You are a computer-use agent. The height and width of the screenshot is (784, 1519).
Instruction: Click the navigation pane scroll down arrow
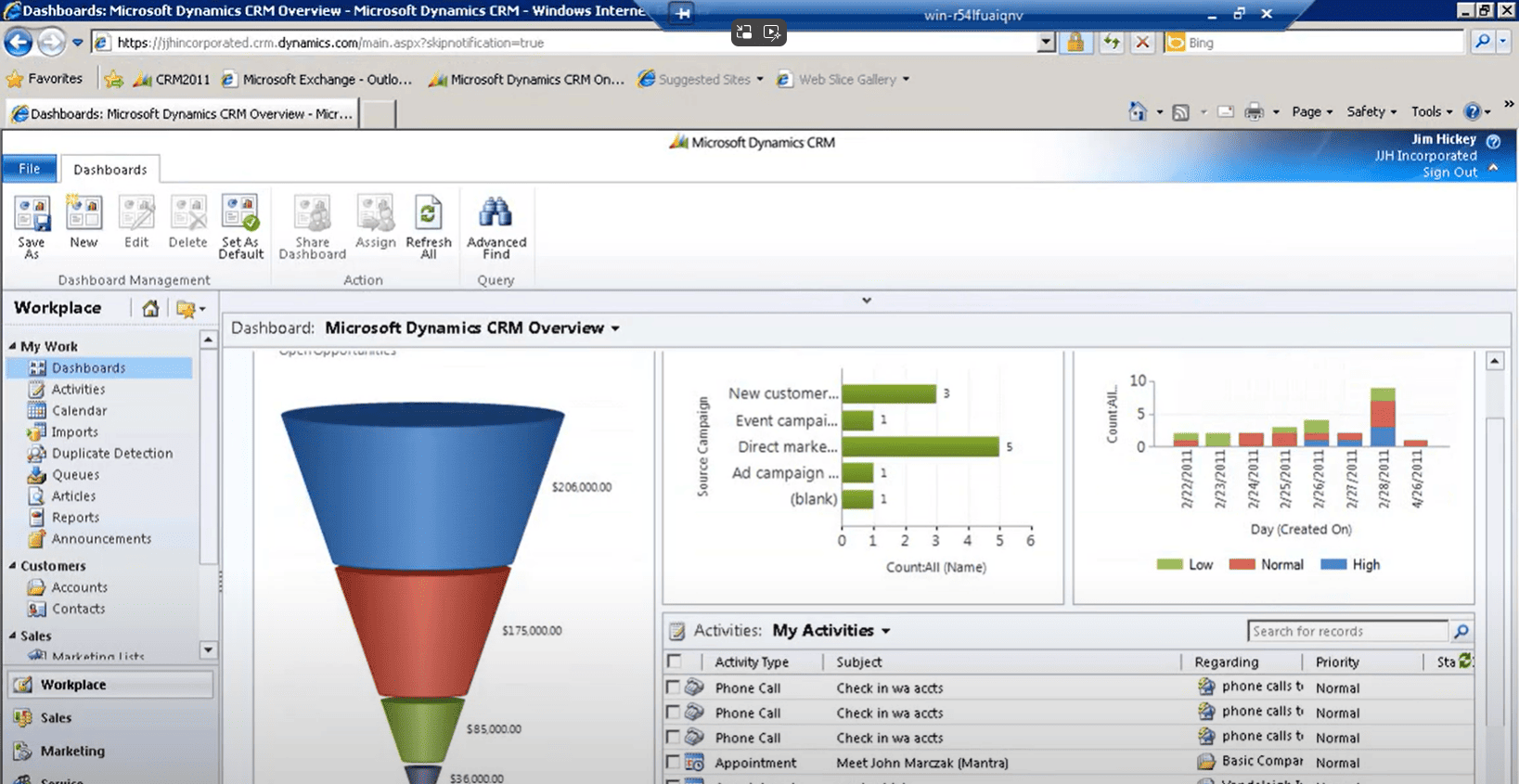pyautogui.click(x=208, y=649)
